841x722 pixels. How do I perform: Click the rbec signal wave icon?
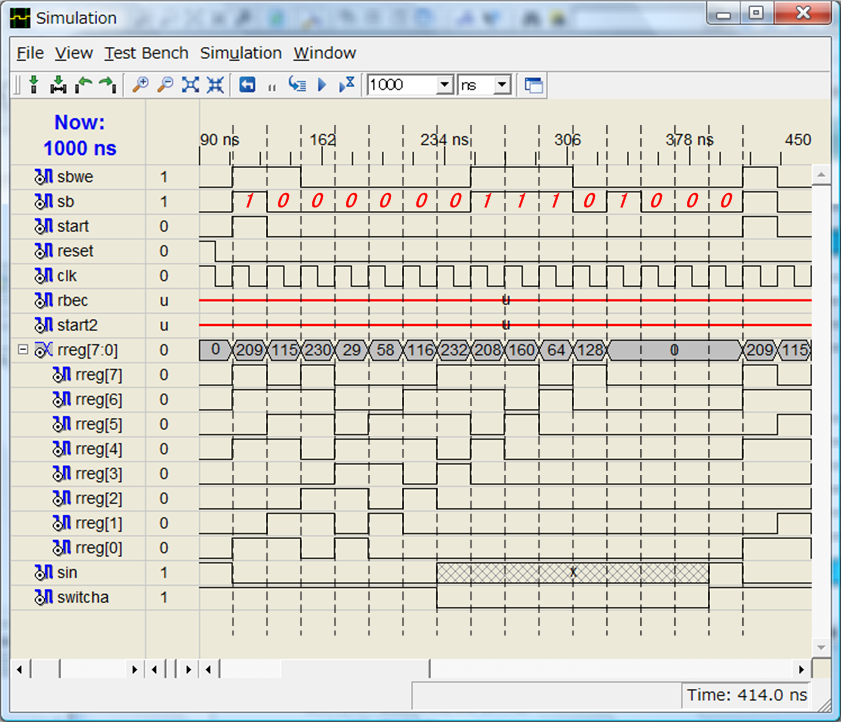tap(43, 300)
